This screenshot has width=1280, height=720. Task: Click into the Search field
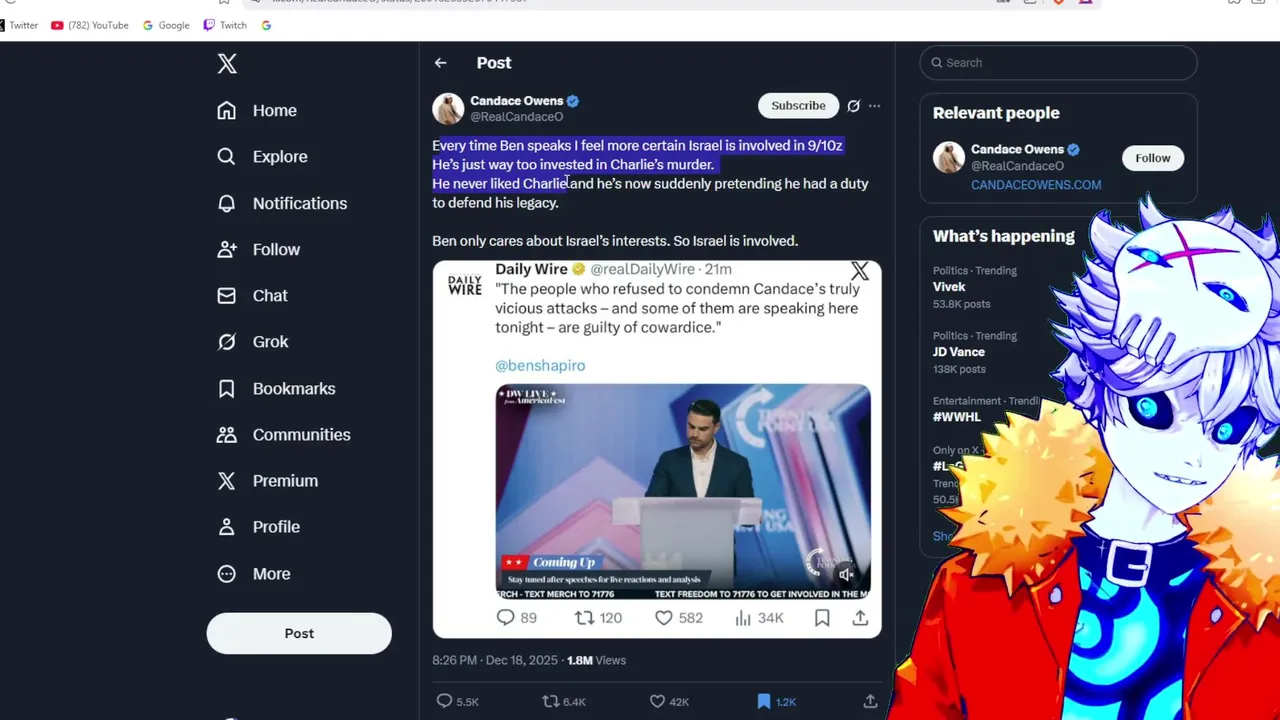(1058, 62)
